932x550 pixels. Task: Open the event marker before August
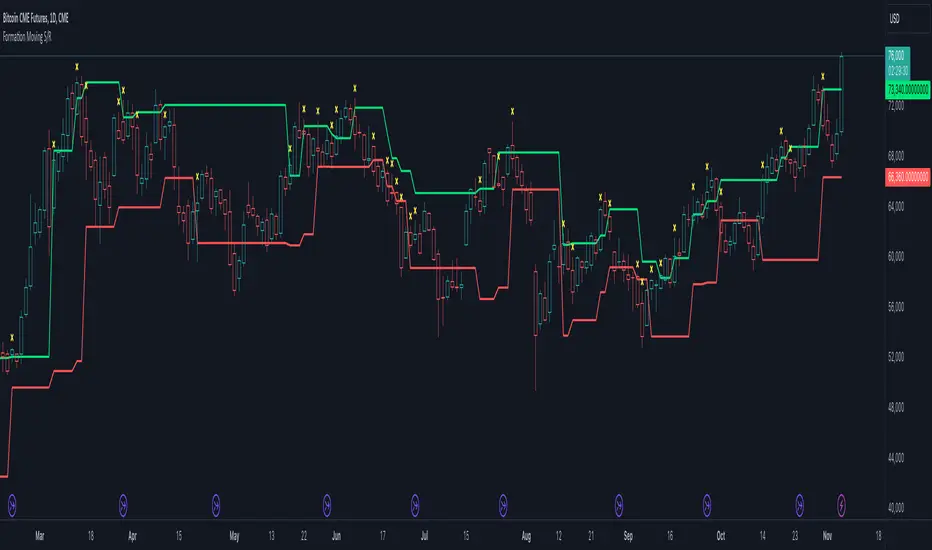(x=503, y=505)
